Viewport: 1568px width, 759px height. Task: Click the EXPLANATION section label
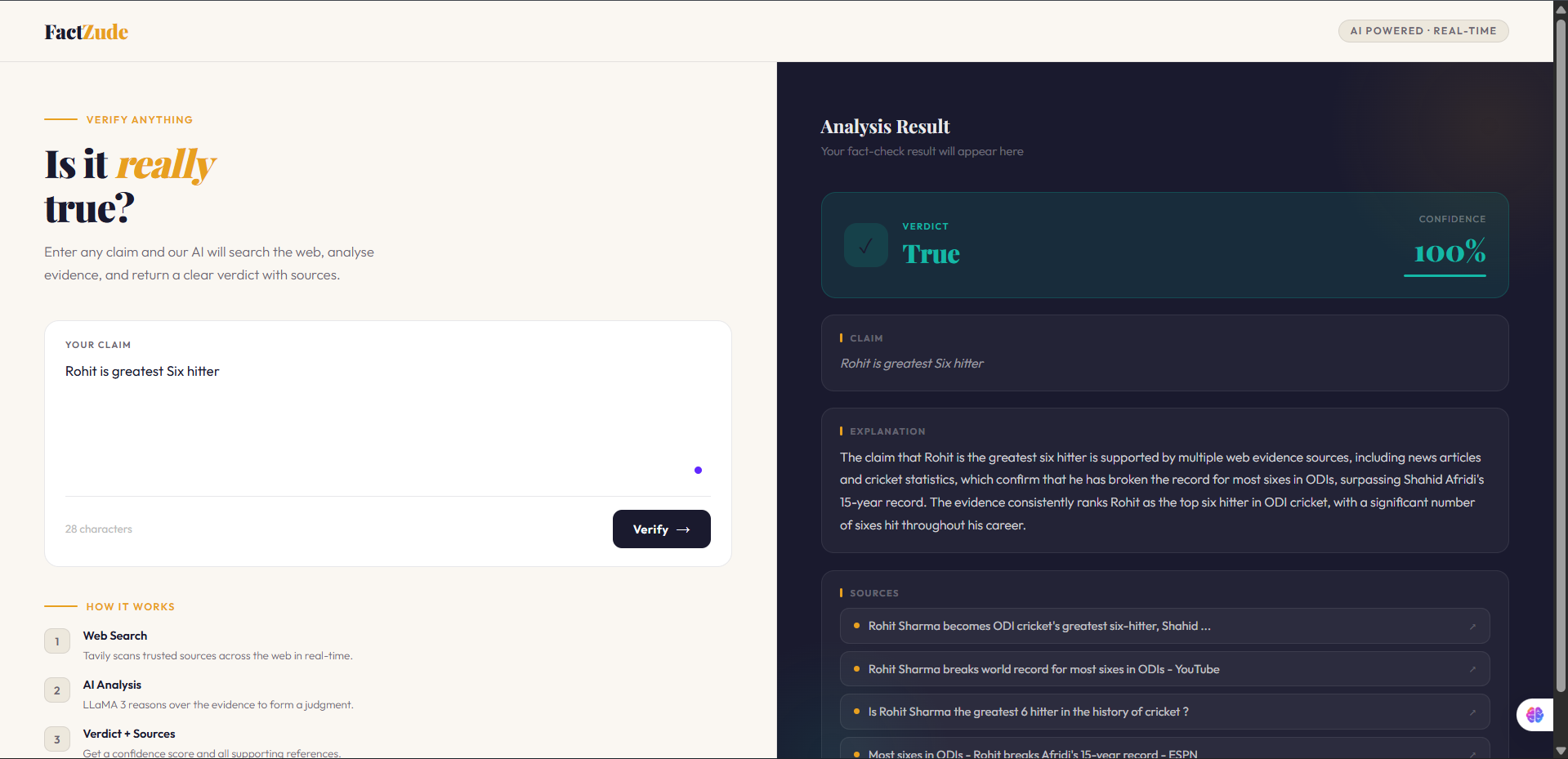pos(887,431)
